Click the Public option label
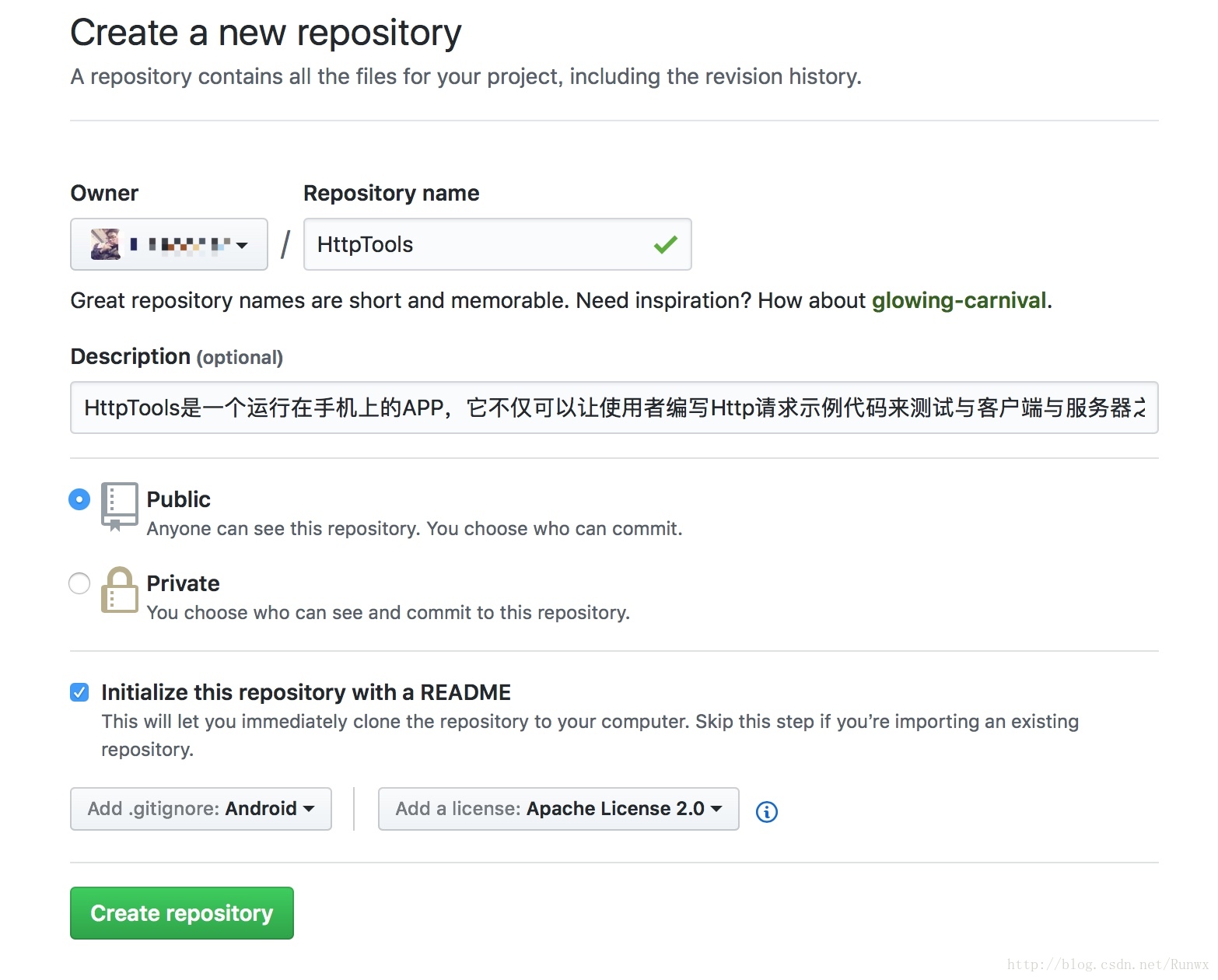Viewport: 1218px width, 980px height. click(x=179, y=499)
